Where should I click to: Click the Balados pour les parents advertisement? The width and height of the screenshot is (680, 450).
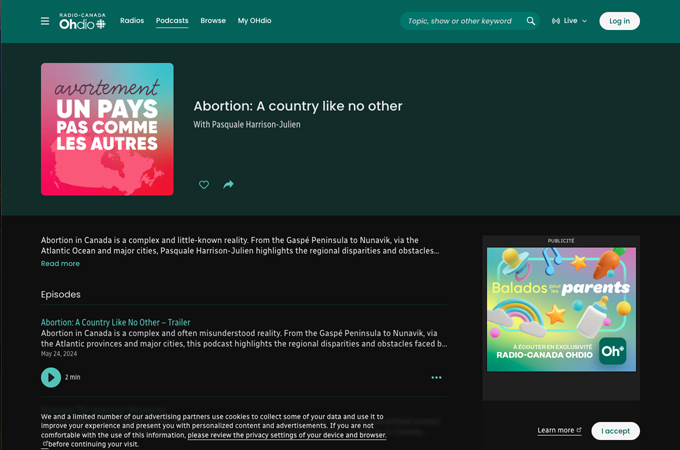coord(561,310)
